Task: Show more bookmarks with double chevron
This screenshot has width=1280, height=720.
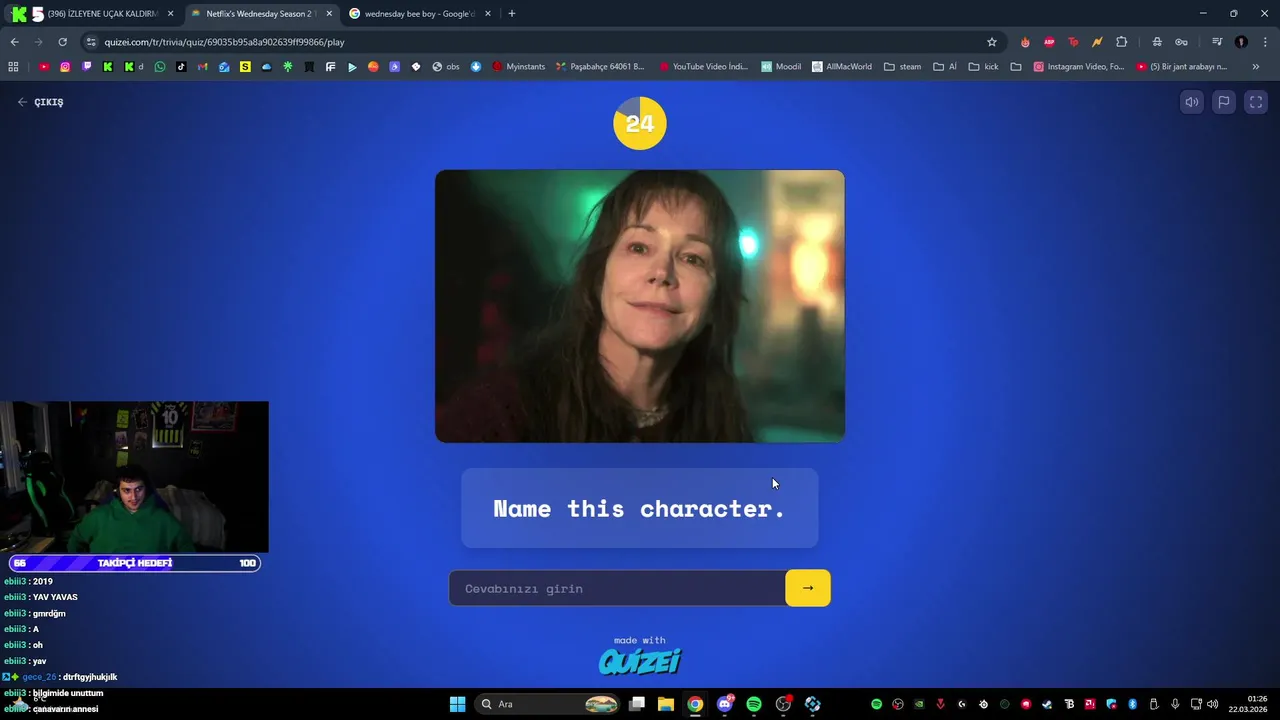Action: (1256, 67)
